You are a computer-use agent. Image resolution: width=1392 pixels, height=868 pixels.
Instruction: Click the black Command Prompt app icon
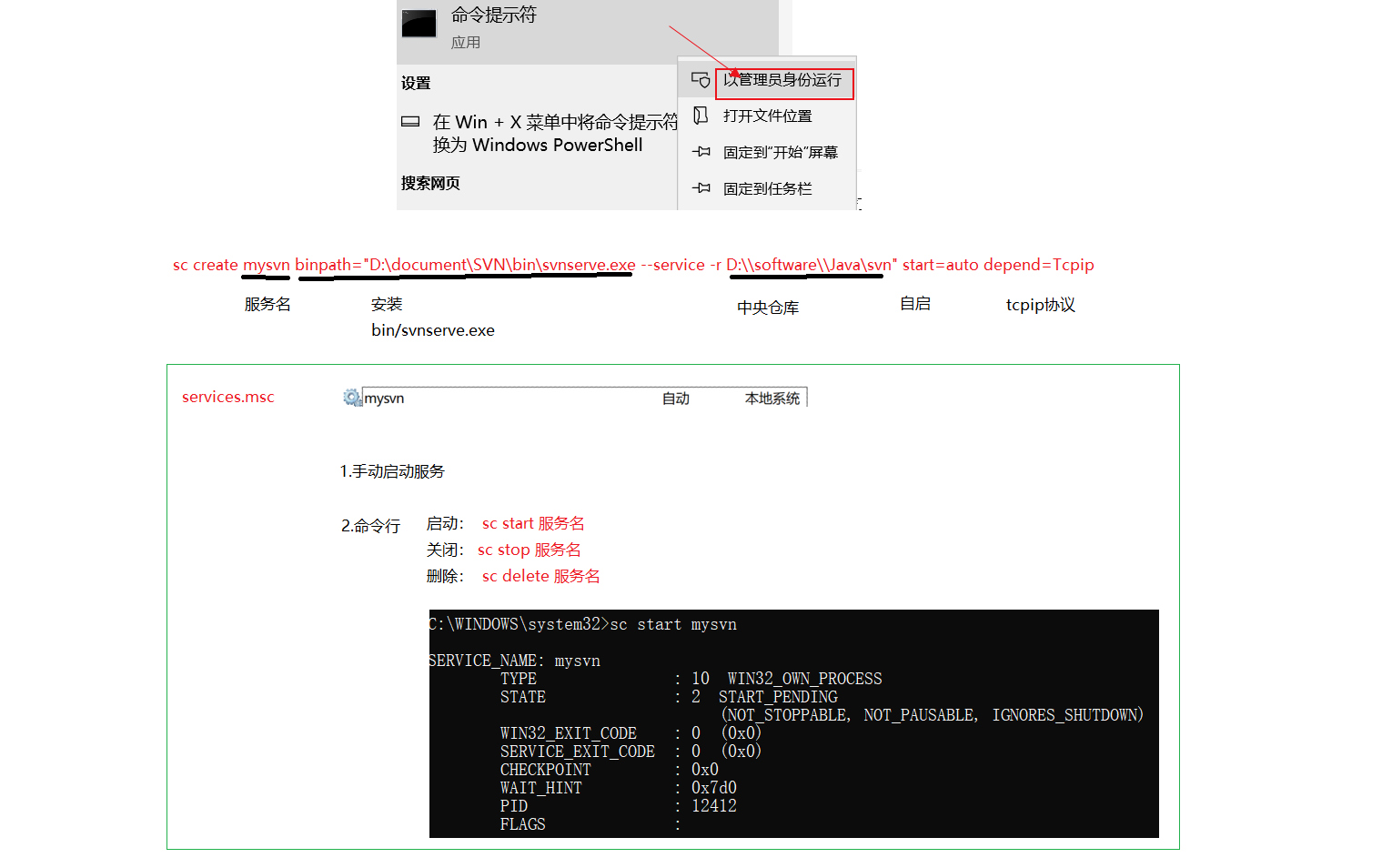click(x=419, y=24)
